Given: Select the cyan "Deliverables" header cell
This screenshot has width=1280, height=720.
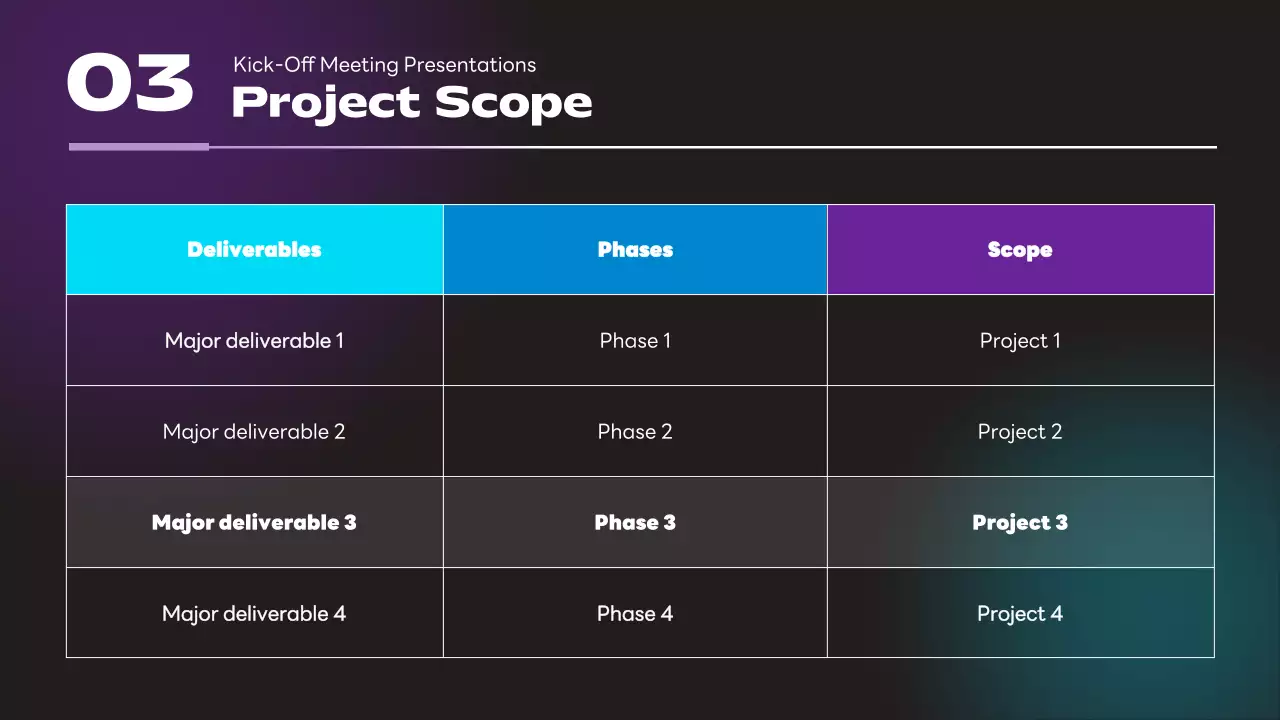Looking at the screenshot, I should pyautogui.click(x=254, y=250).
